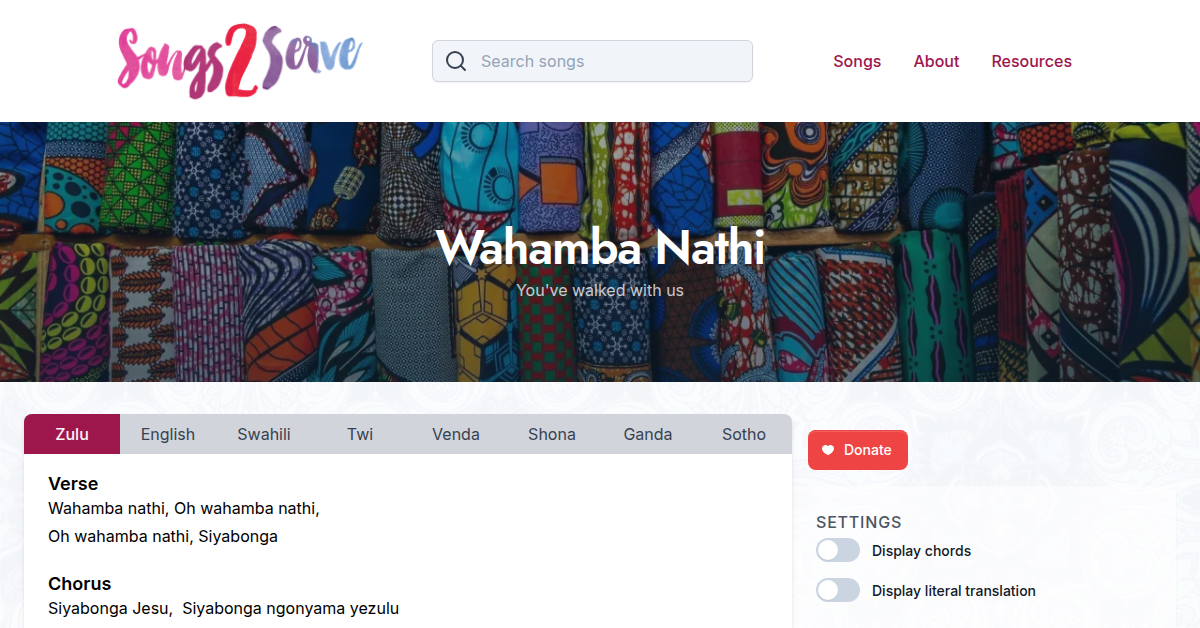Viewport: 1200px width, 628px height.
Task: Select the Sotho language tab
Action: pyautogui.click(x=743, y=434)
